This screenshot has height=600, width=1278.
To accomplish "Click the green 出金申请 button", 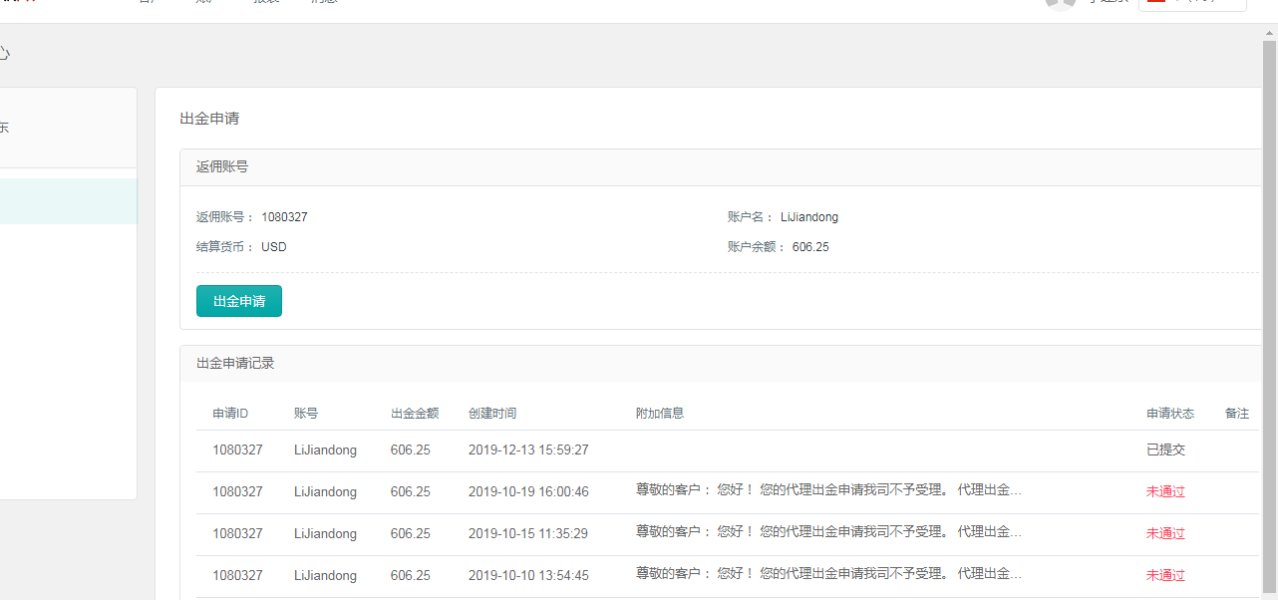I will pos(239,301).
